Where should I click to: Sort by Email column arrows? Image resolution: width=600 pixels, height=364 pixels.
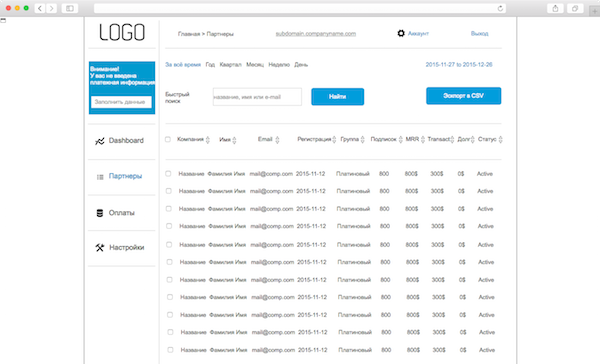coord(277,140)
